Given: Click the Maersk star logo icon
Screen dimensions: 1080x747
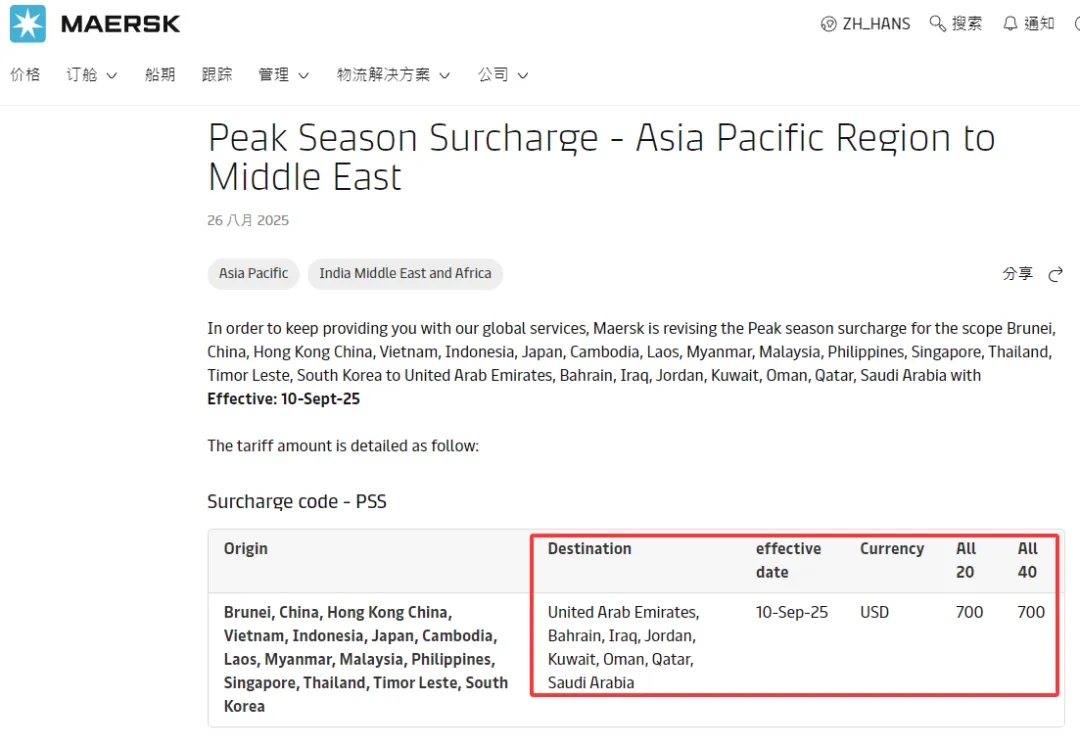Looking at the screenshot, I should point(28,24).
